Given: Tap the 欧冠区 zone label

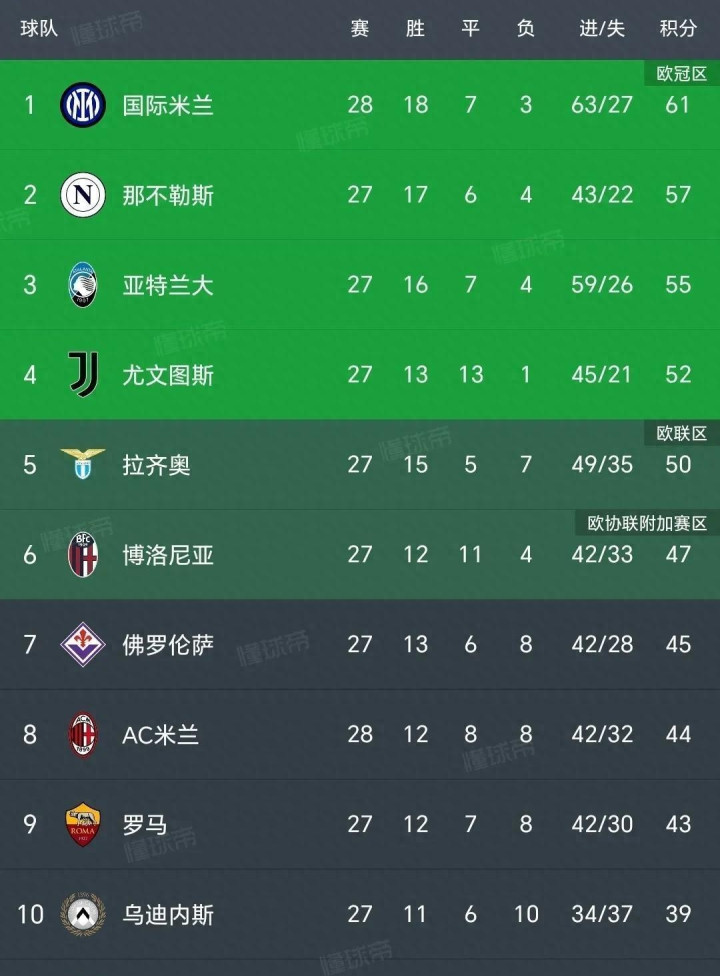Looking at the screenshot, I should click(682, 74).
